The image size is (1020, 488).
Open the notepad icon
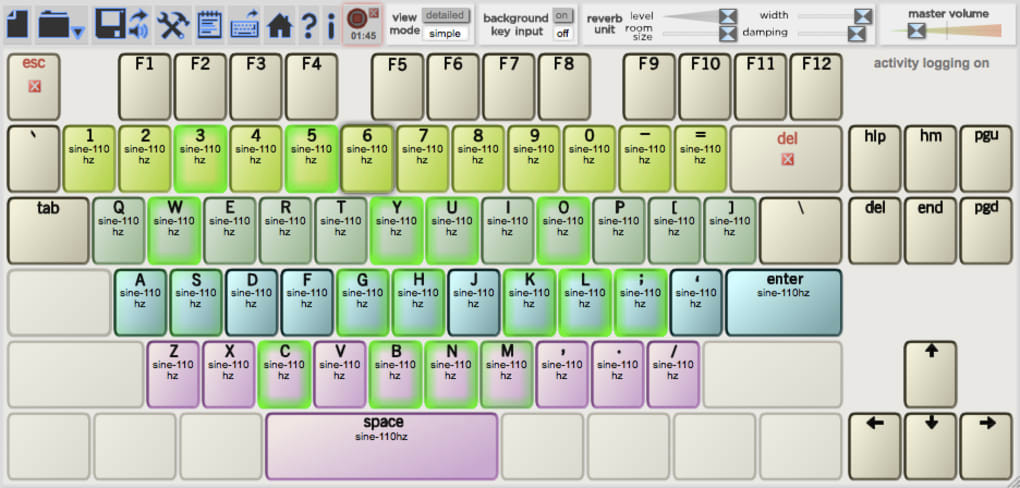click(209, 25)
